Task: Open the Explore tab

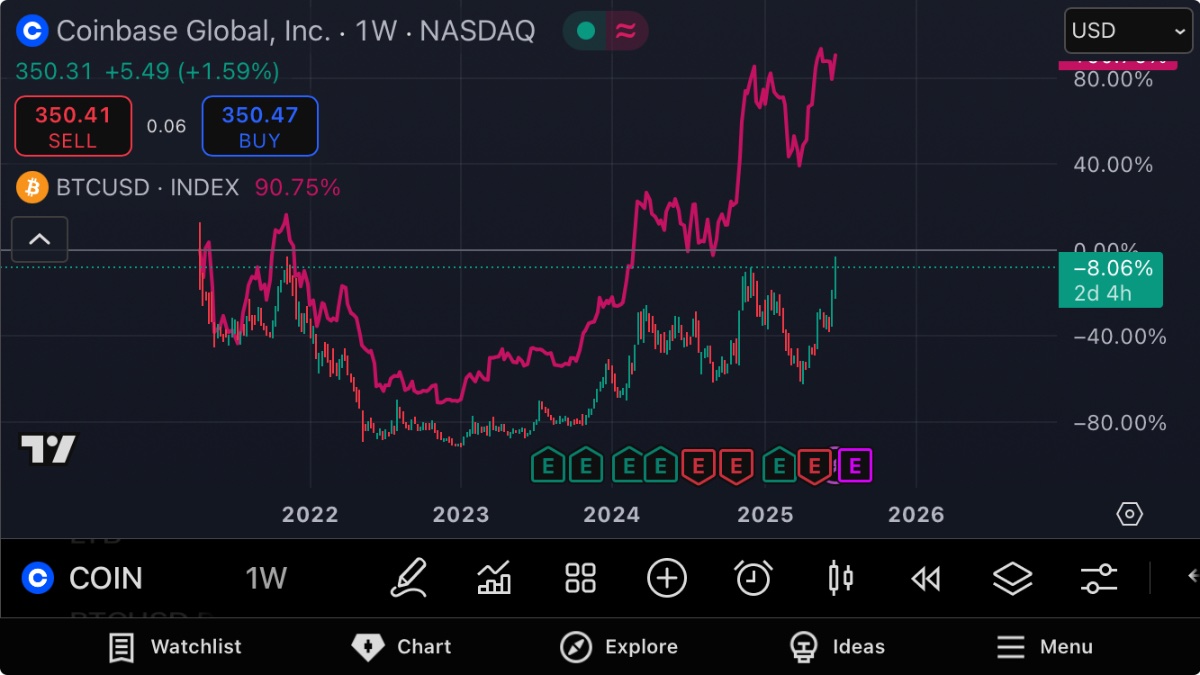Action: coord(619,647)
